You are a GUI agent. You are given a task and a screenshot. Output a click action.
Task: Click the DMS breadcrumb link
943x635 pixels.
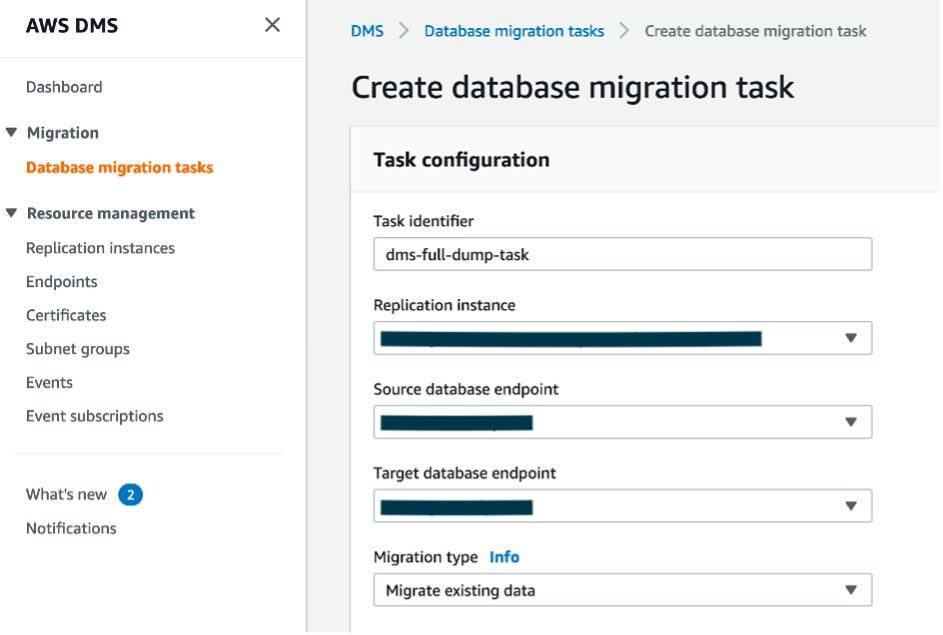pyautogui.click(x=367, y=31)
